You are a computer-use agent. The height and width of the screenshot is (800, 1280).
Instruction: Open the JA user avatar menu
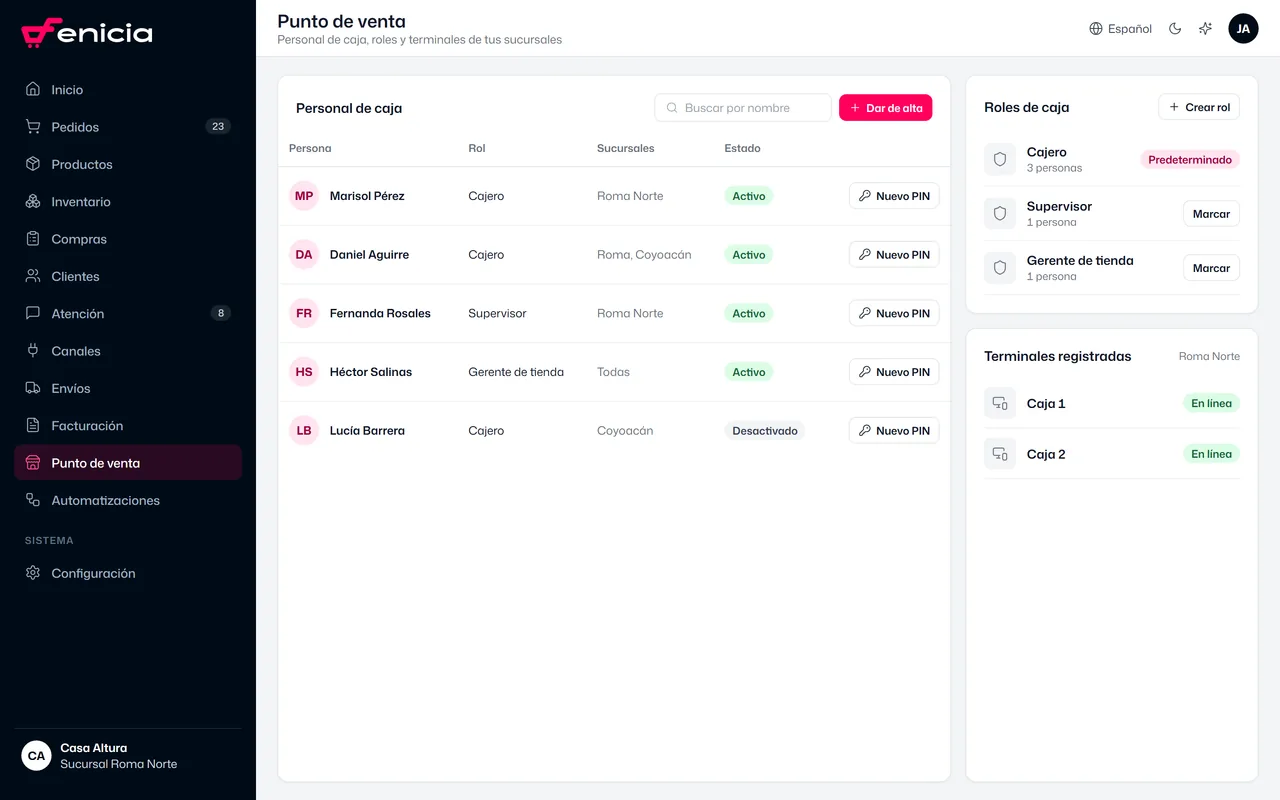point(1243,29)
